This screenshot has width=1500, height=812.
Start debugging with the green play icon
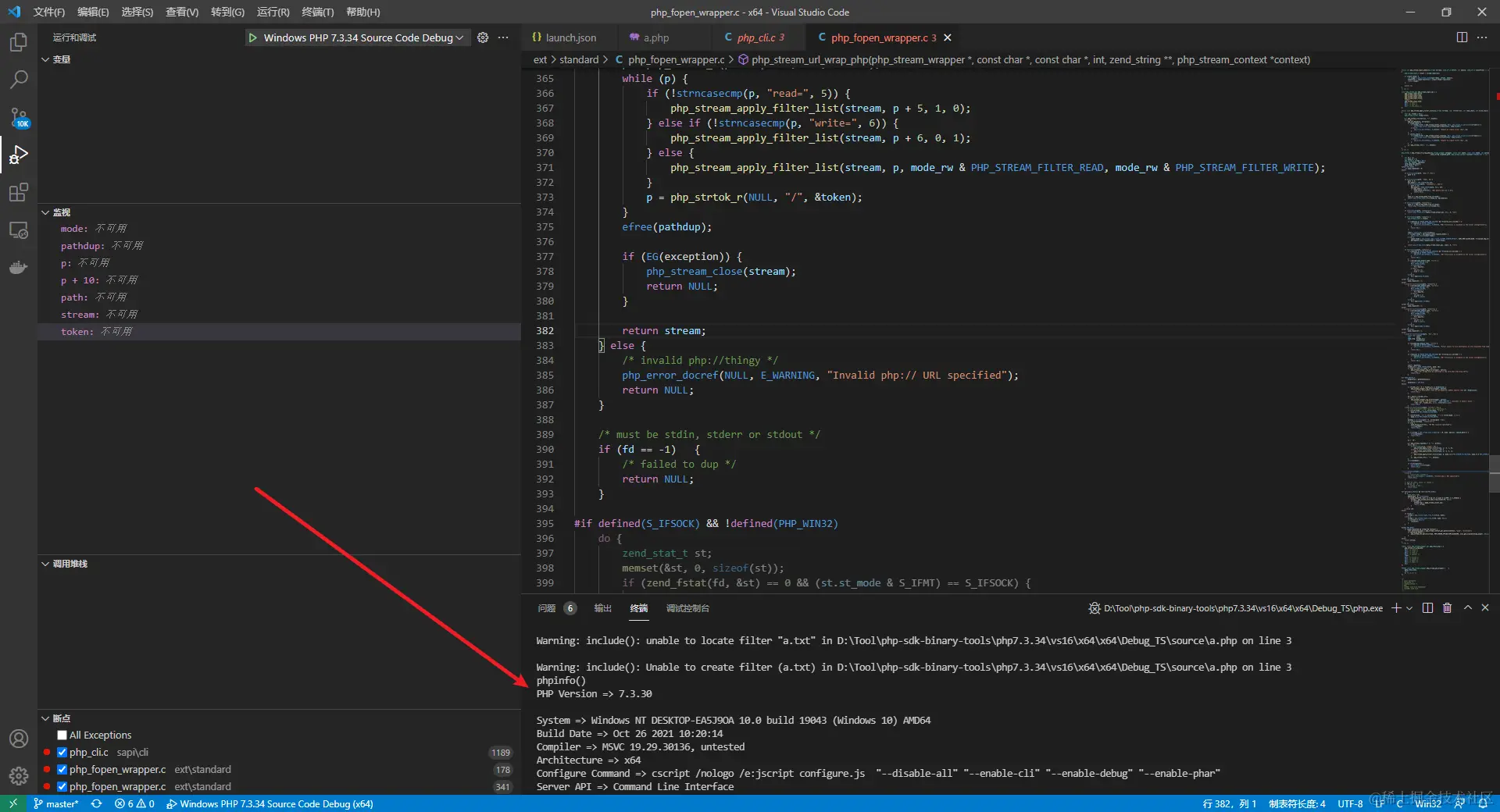[252, 37]
